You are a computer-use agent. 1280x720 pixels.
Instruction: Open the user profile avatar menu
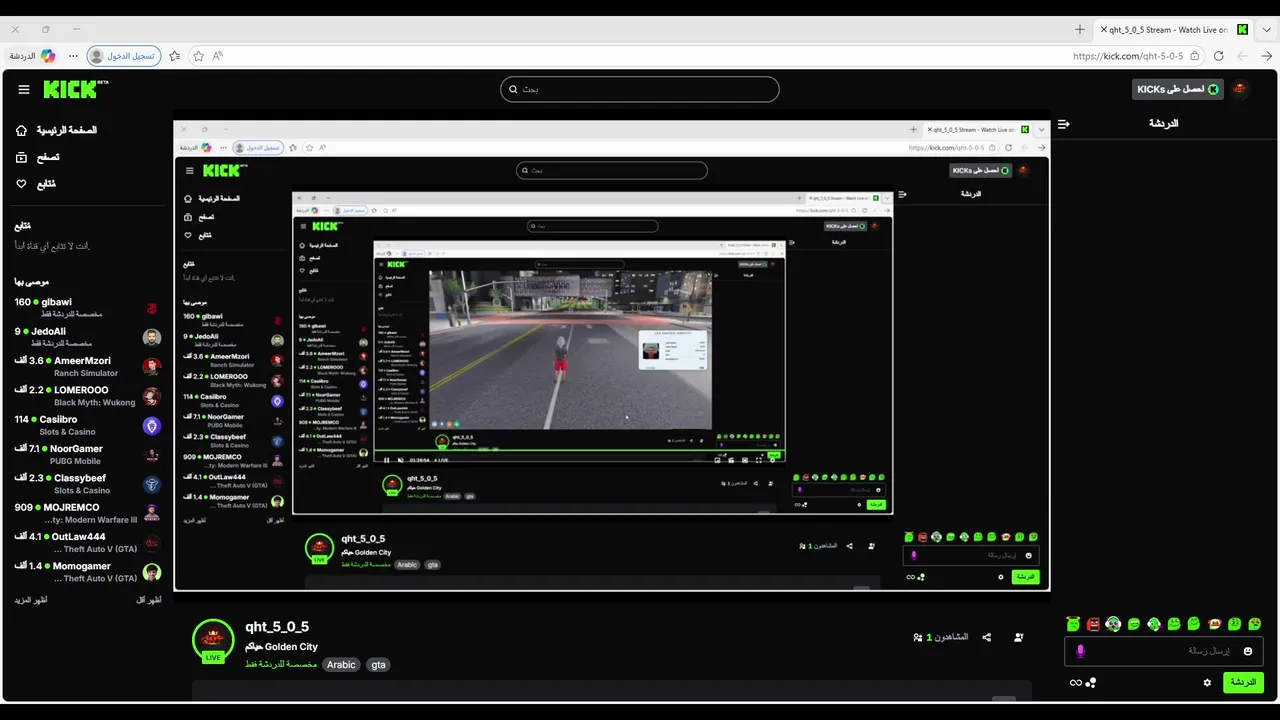pos(1240,89)
